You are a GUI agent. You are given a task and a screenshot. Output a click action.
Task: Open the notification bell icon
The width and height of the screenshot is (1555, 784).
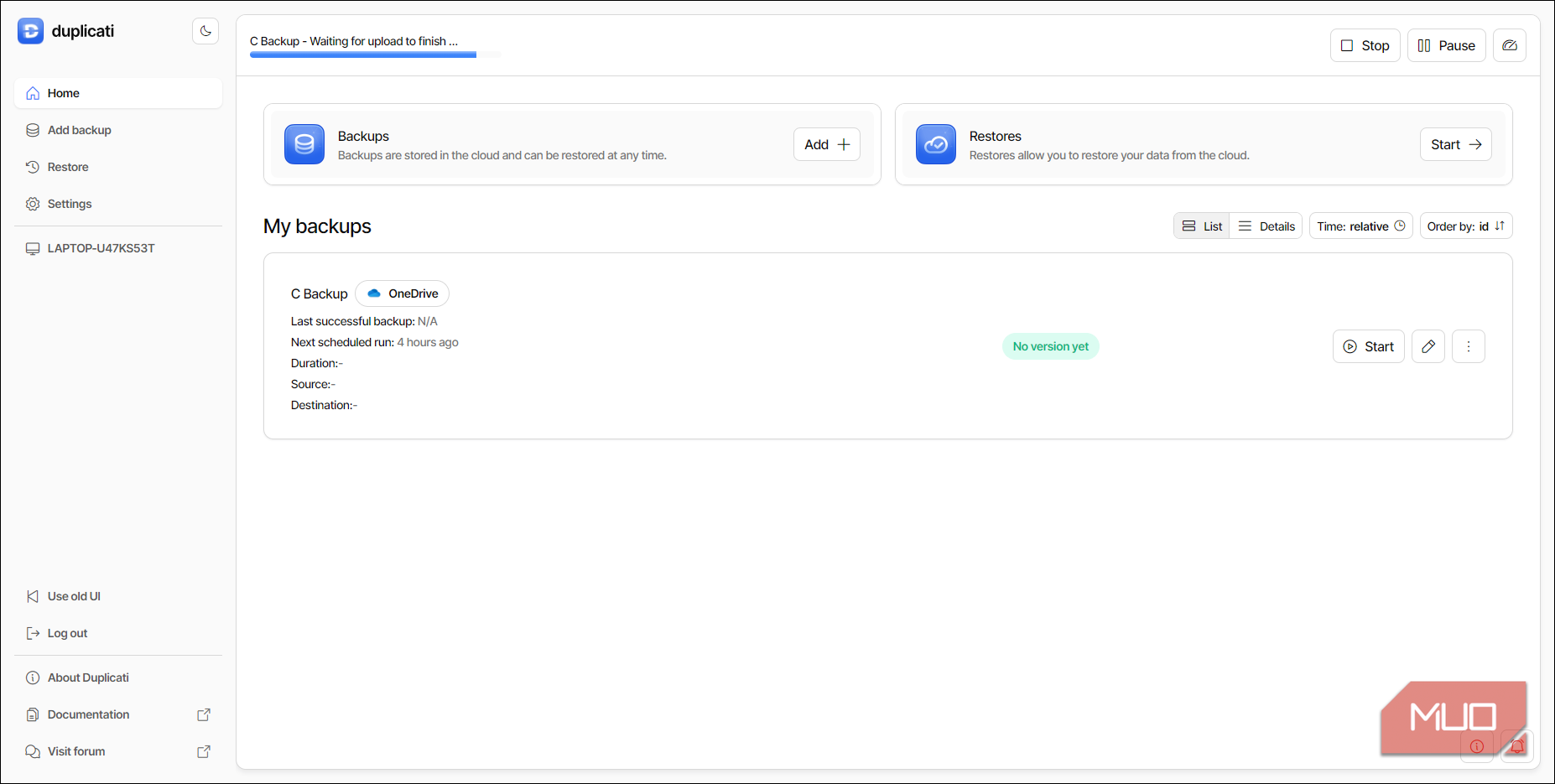coord(1517,746)
